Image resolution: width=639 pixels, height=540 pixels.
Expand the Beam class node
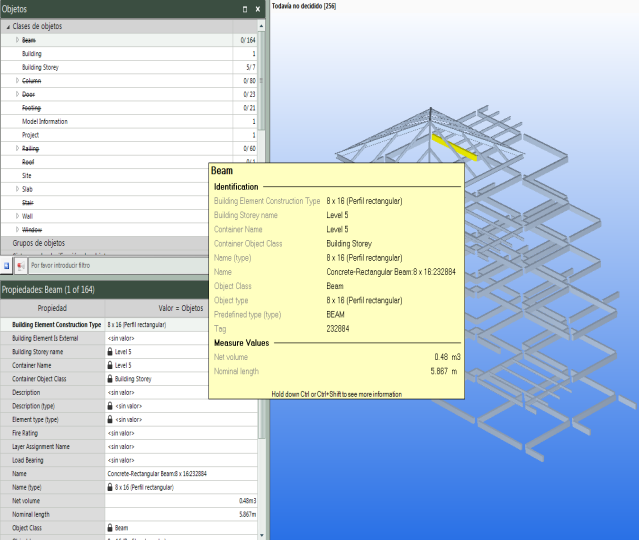[17, 40]
